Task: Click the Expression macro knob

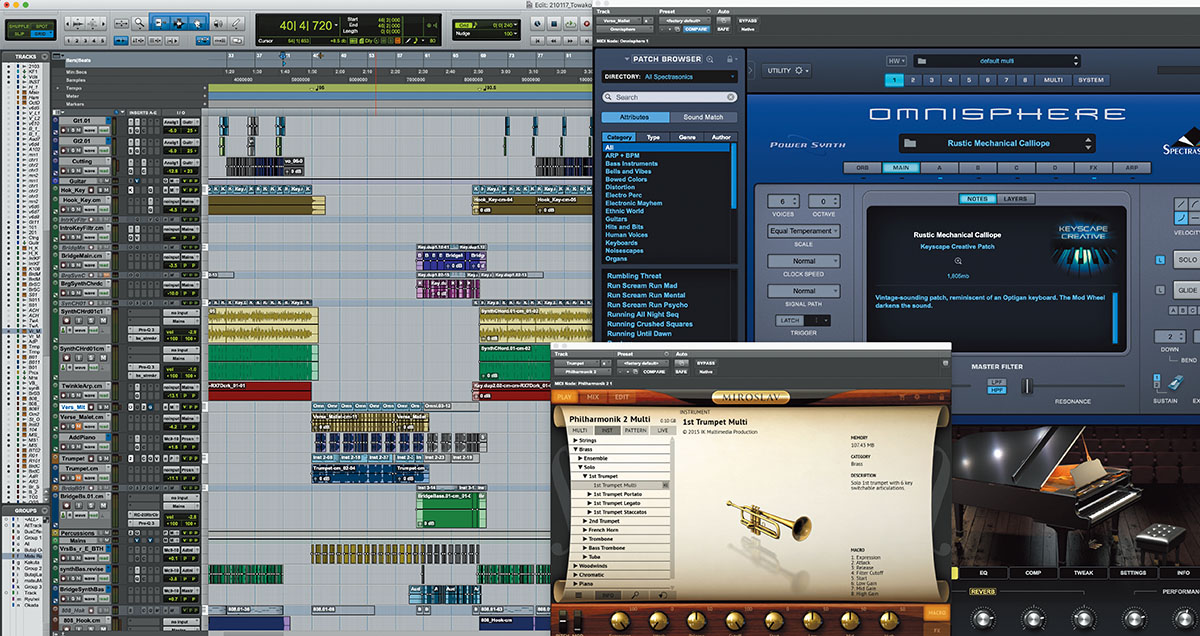Action: (620, 621)
